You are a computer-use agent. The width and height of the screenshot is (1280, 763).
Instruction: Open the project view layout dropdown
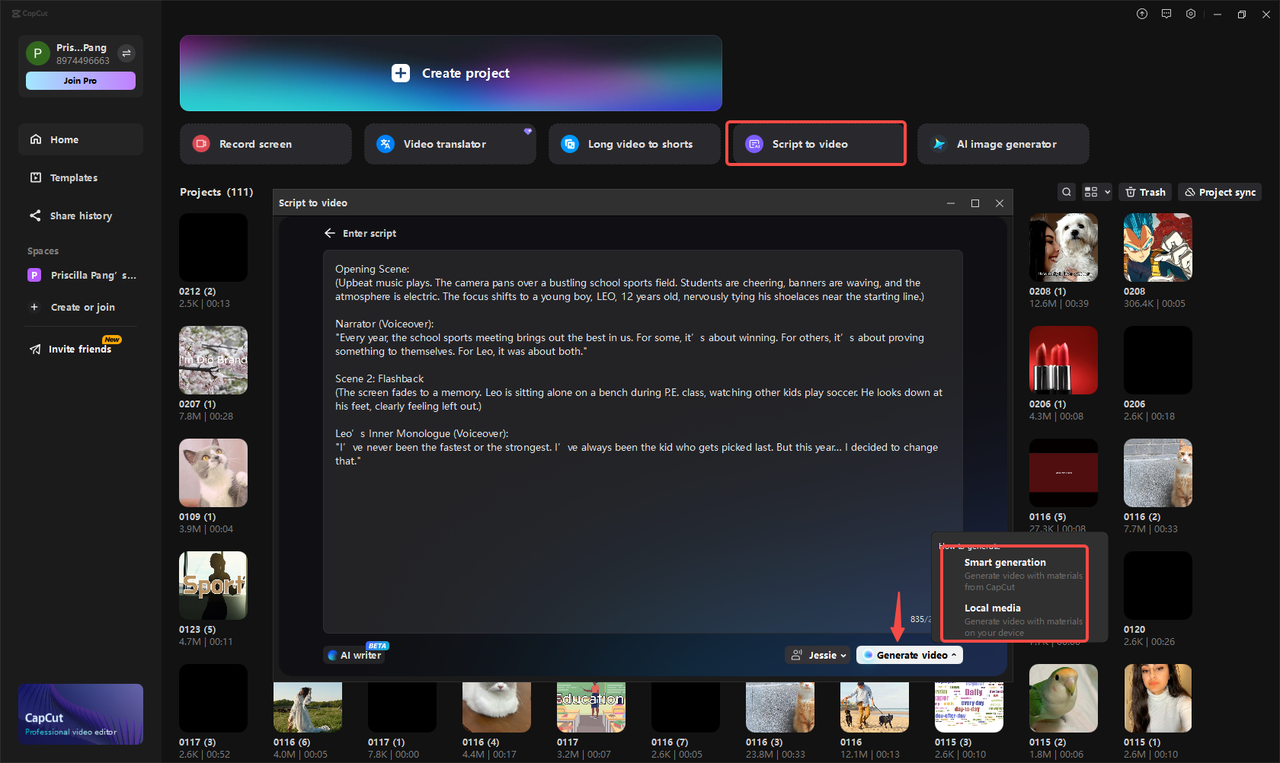tap(1097, 192)
